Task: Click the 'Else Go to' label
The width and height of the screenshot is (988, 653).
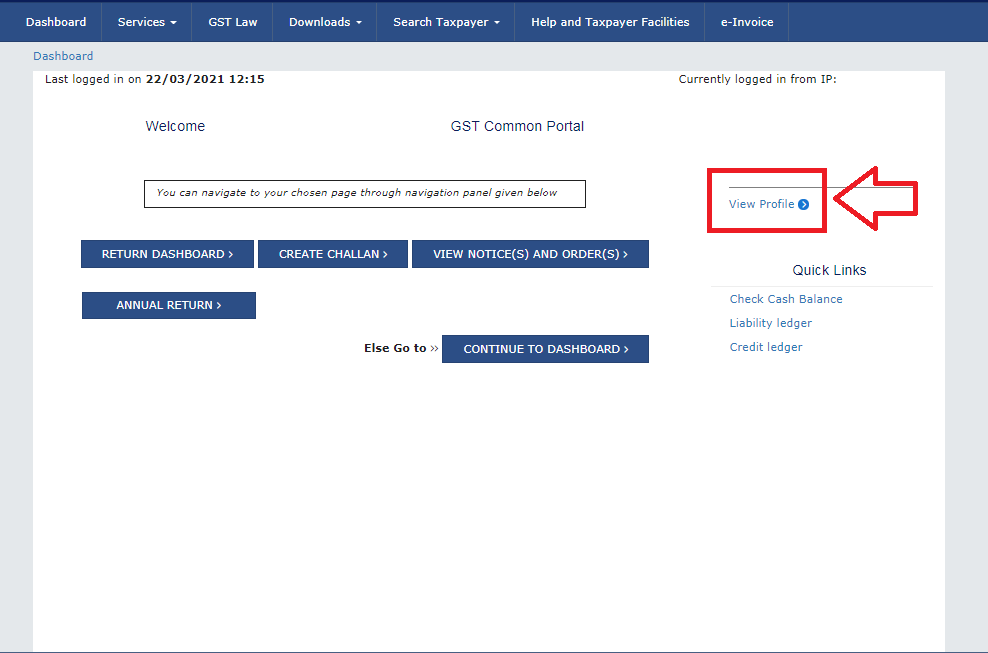Action: pos(395,348)
